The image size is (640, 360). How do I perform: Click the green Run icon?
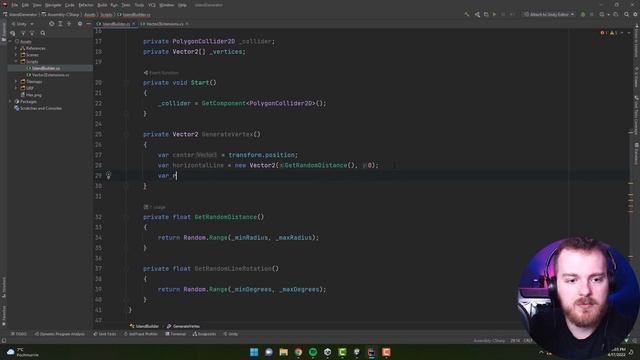point(494,15)
